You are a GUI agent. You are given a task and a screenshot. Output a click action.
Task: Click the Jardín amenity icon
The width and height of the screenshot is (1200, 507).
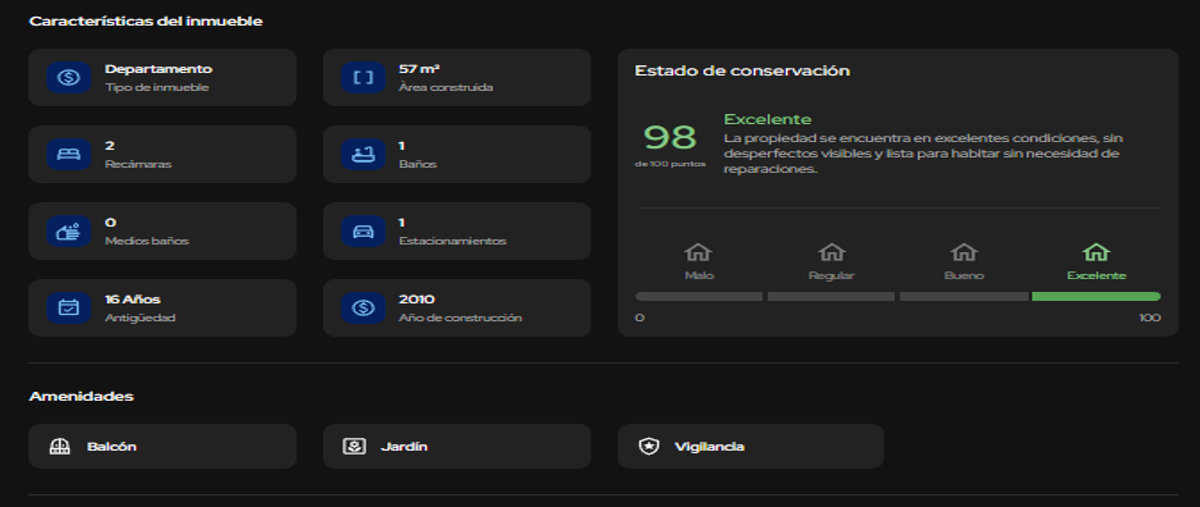[x=354, y=446]
